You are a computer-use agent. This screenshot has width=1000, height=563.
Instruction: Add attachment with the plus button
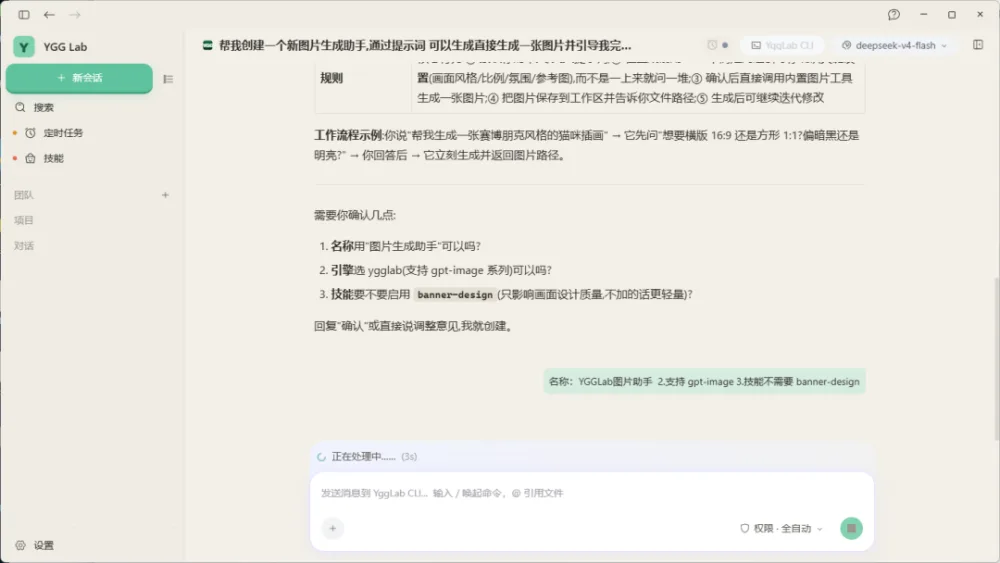pos(332,528)
